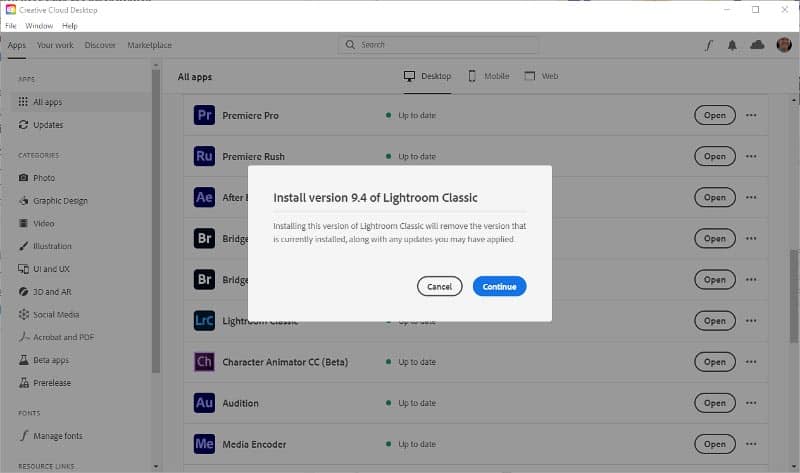The width and height of the screenshot is (800, 473).
Task: Expand more options for After Effects
Action: tap(751, 197)
